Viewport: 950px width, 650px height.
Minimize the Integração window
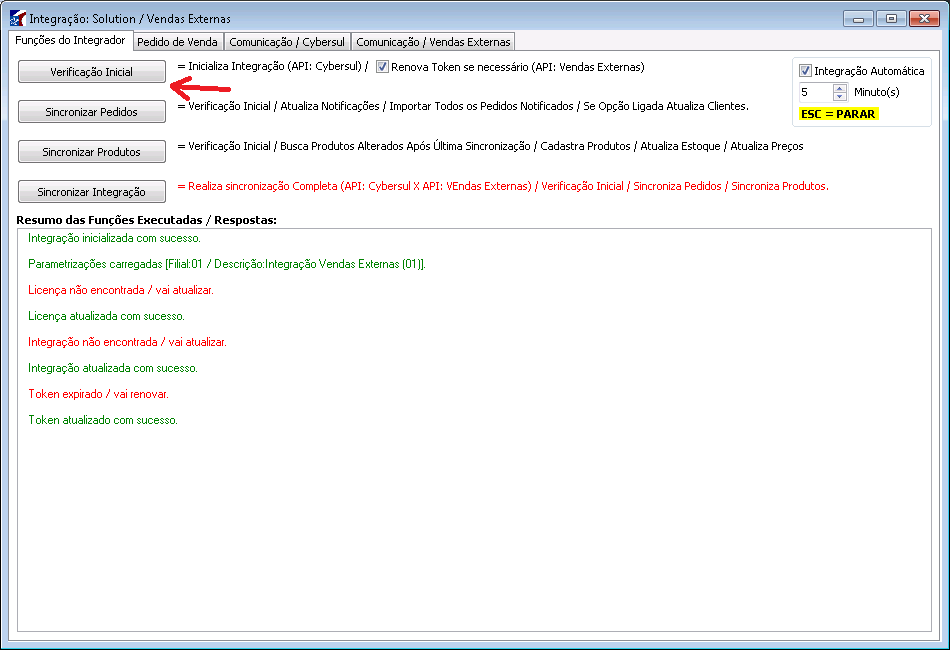pyautogui.click(x=858, y=19)
